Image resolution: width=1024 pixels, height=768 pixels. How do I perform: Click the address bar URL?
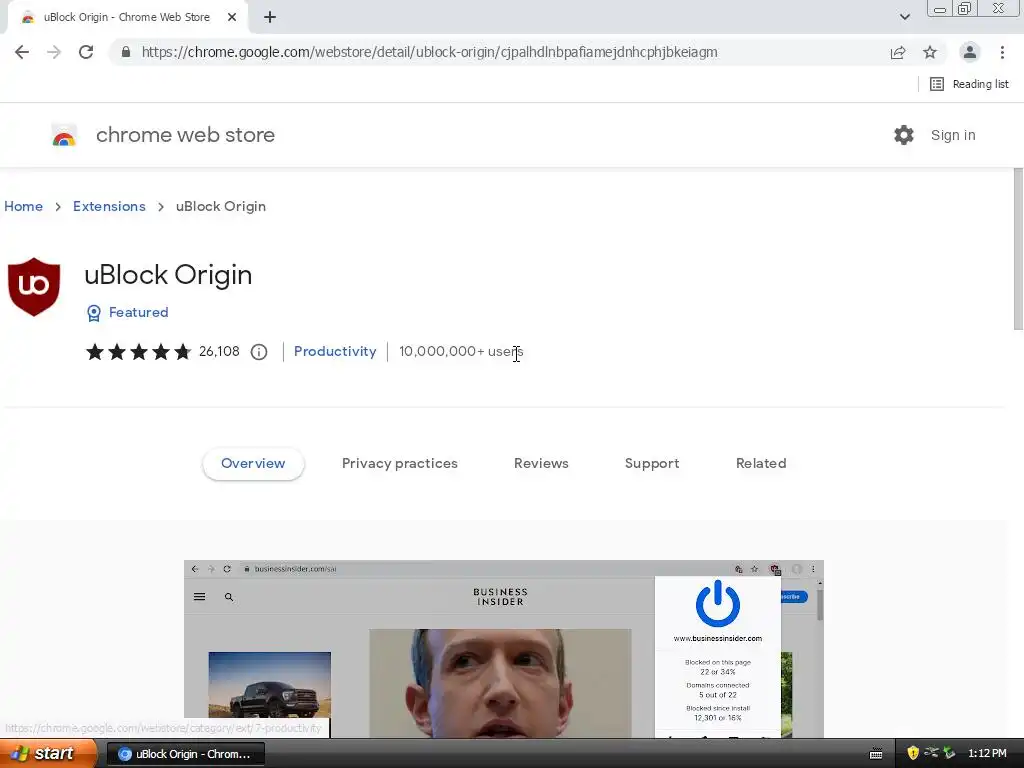(429, 52)
